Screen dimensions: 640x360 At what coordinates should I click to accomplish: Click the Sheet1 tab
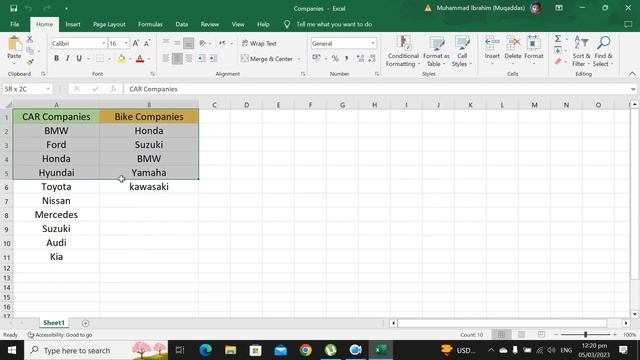pyautogui.click(x=54, y=323)
